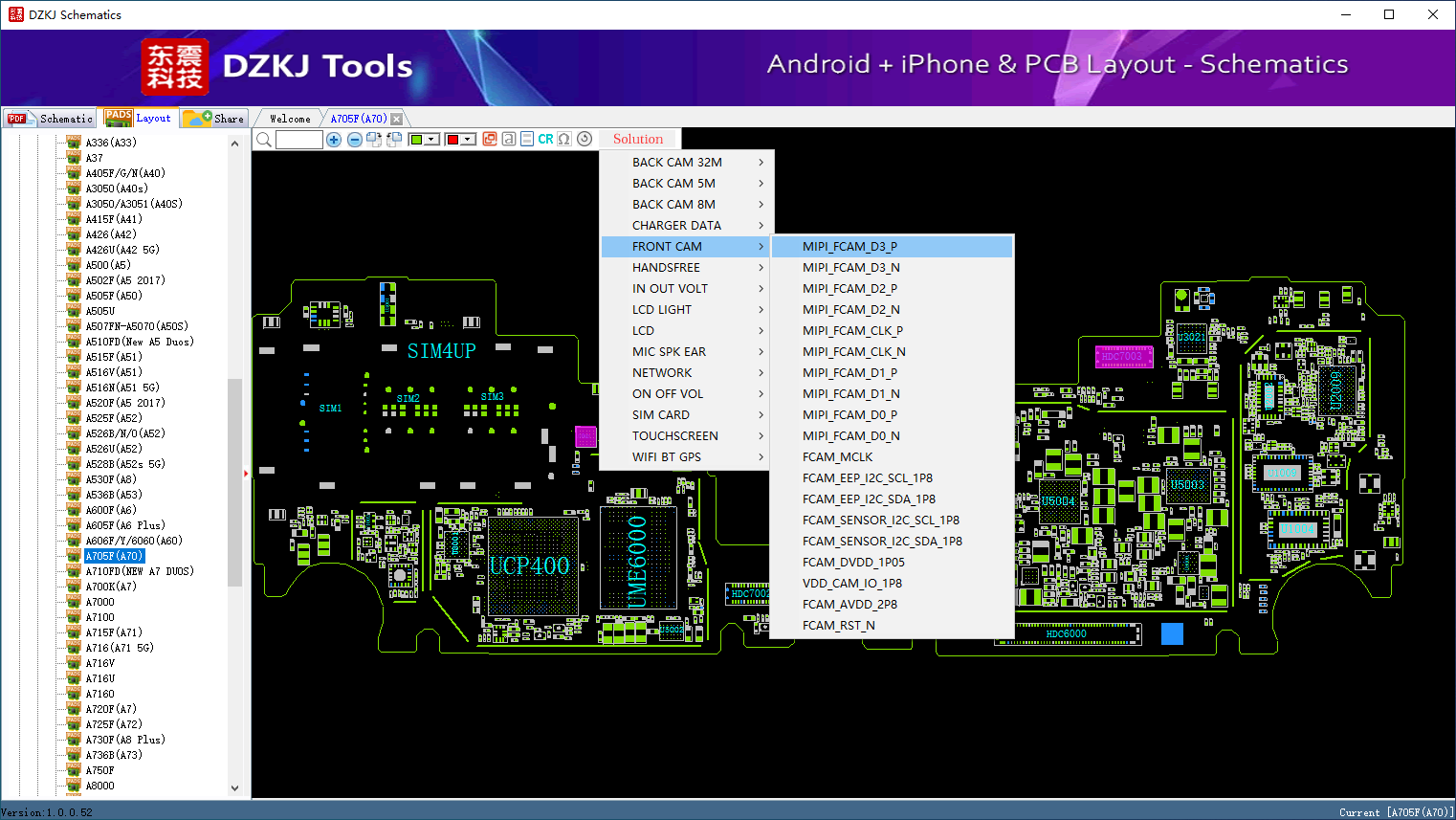Switch to the Schematic tab
This screenshot has width=1456, height=820.
(50, 119)
